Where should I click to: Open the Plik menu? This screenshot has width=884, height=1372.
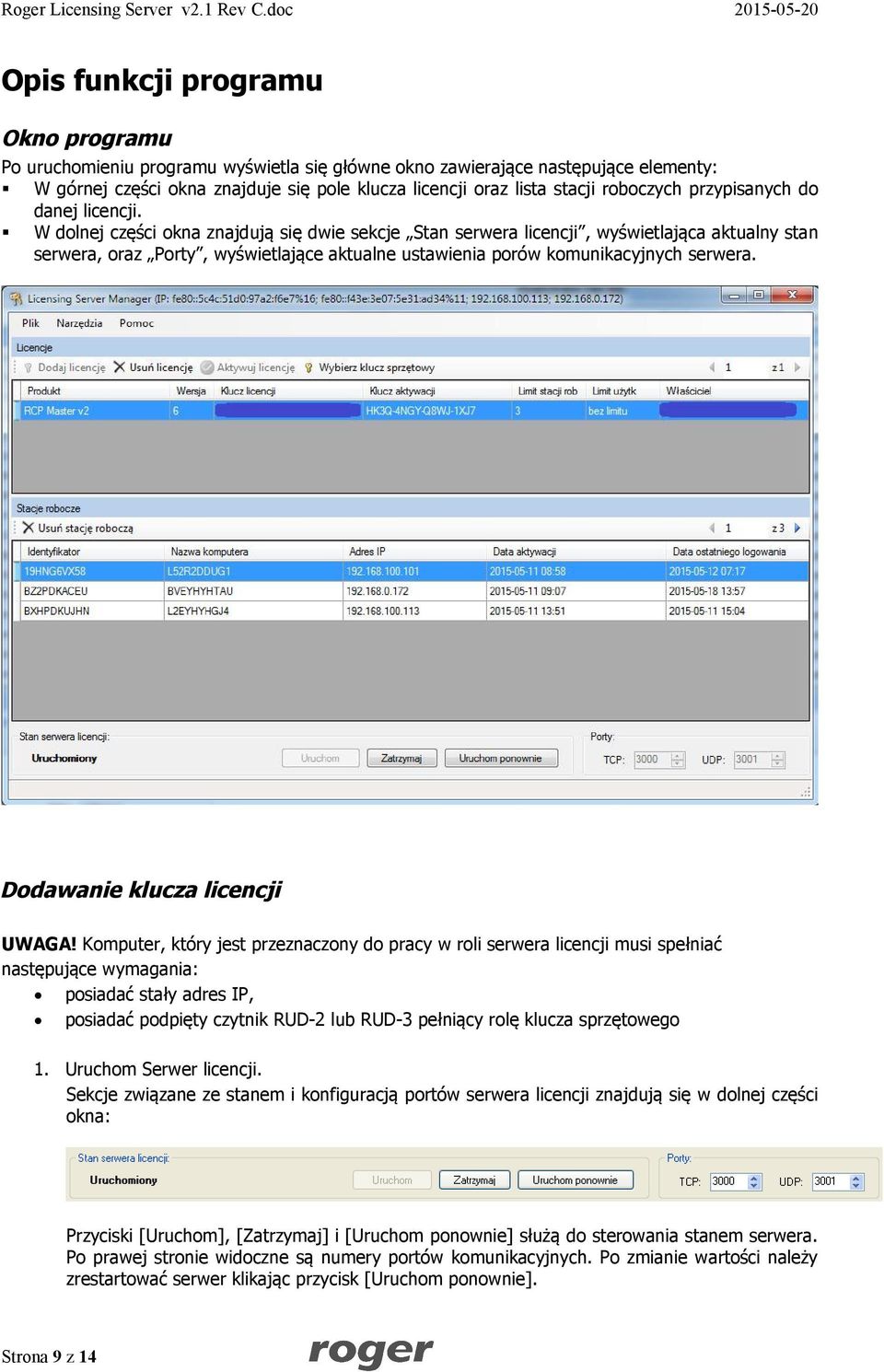30,323
